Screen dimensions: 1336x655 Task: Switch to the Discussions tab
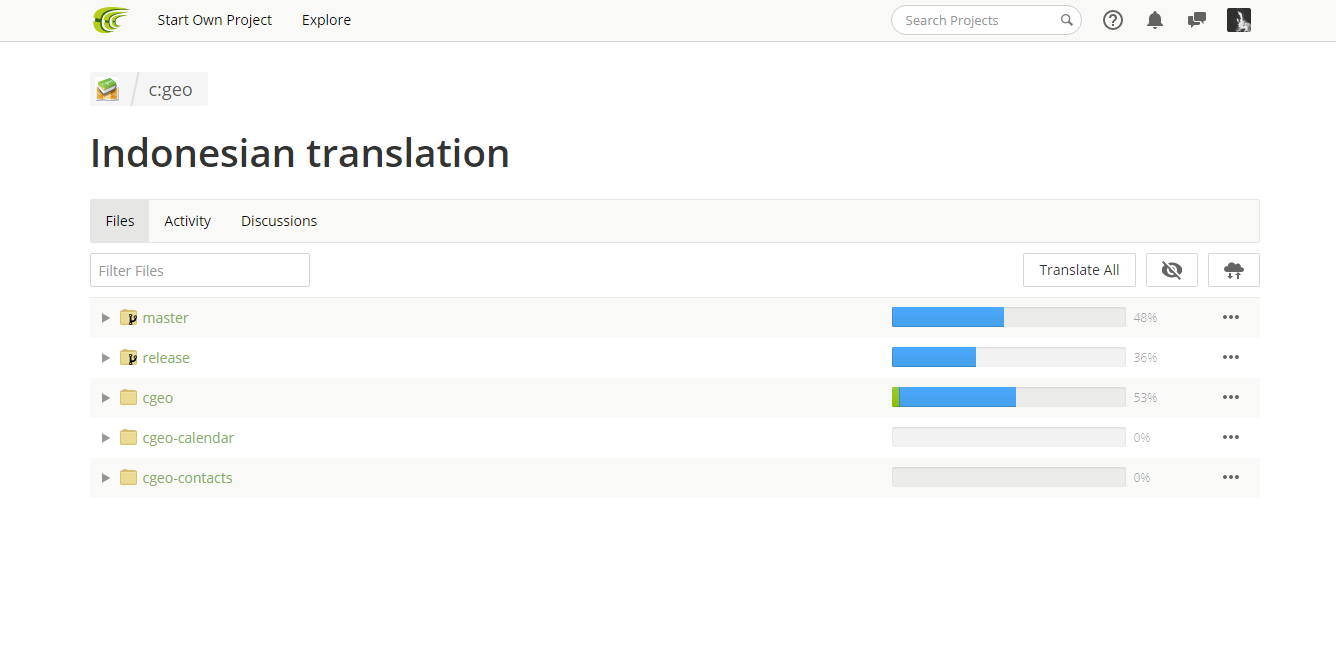(279, 221)
